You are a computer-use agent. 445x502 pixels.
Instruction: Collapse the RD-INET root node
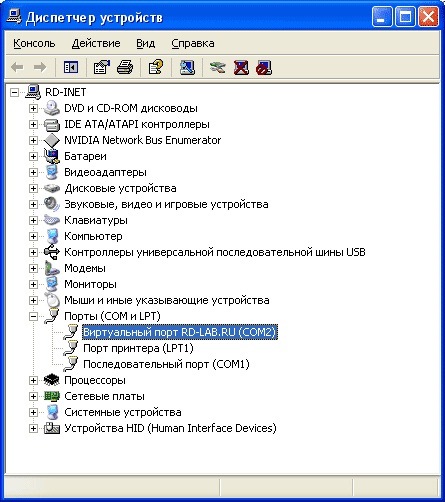click(14, 92)
